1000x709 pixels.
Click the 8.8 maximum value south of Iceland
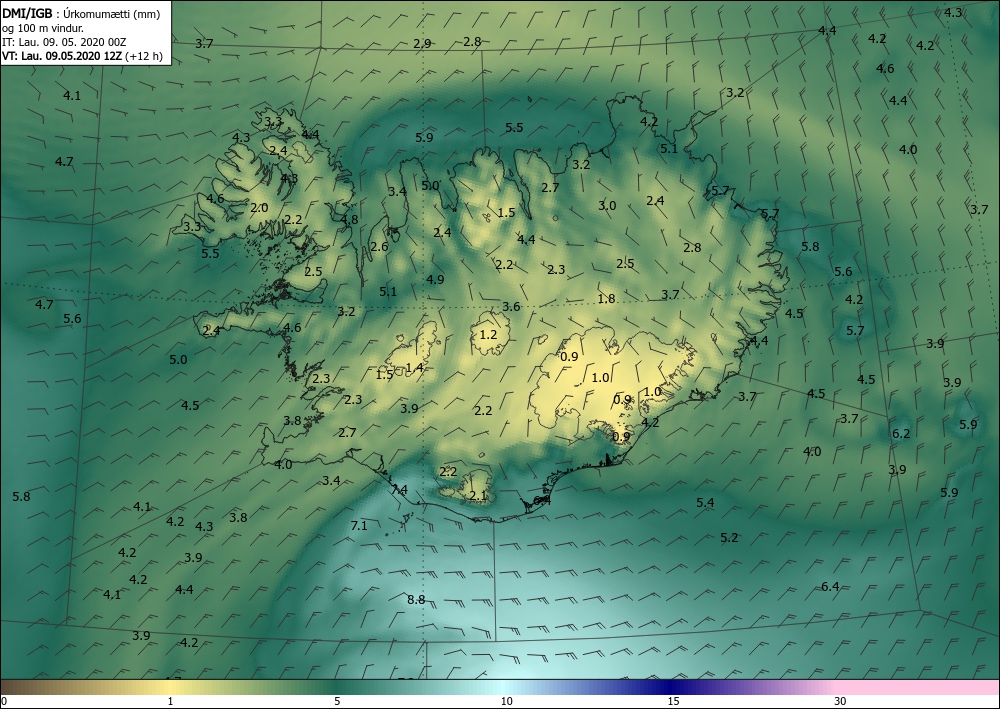pos(416,599)
